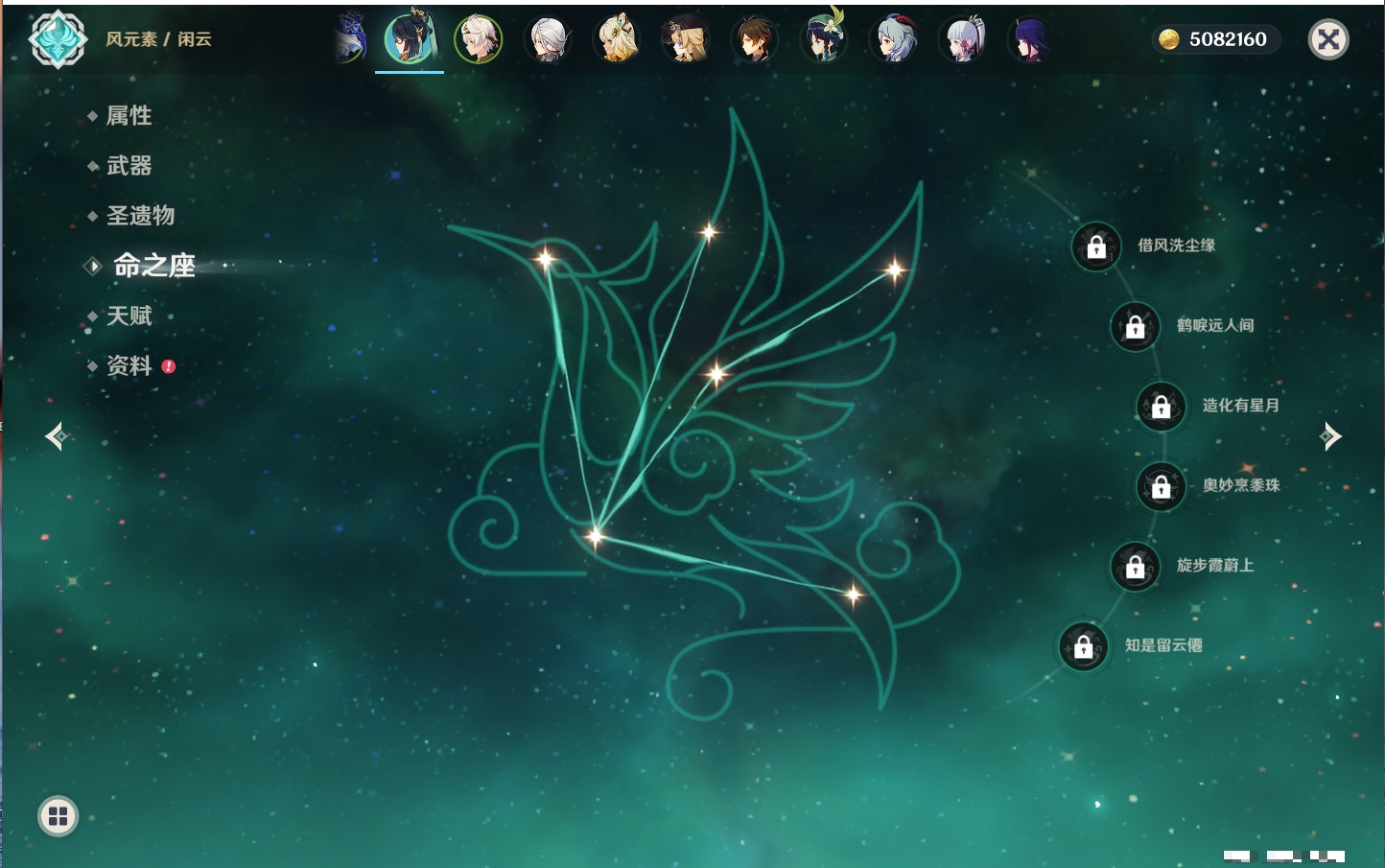Go to next character with right arrow
This screenshot has height=868, width=1385.
(x=1330, y=436)
